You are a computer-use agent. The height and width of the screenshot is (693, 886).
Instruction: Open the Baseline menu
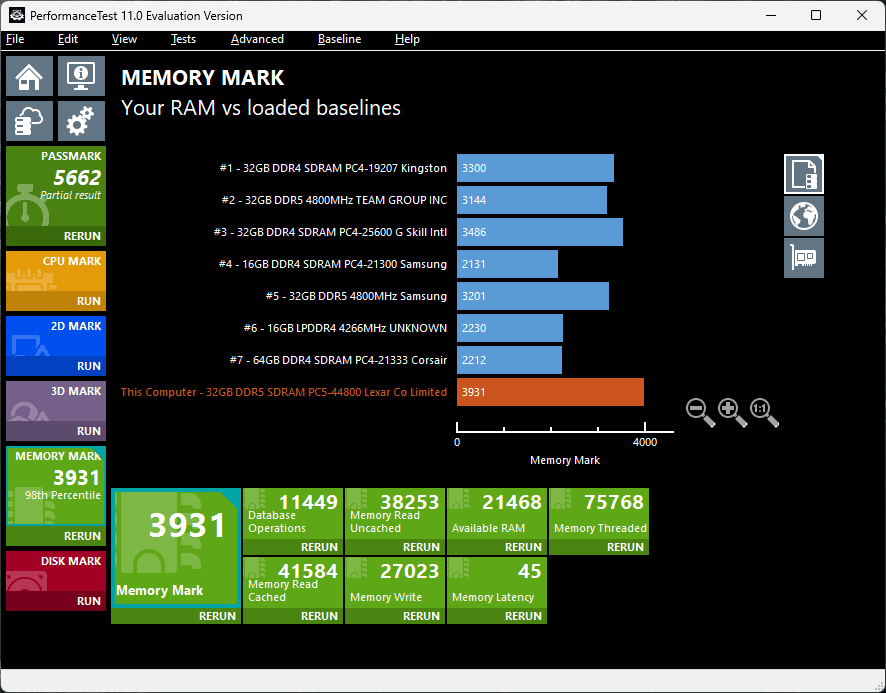[339, 39]
